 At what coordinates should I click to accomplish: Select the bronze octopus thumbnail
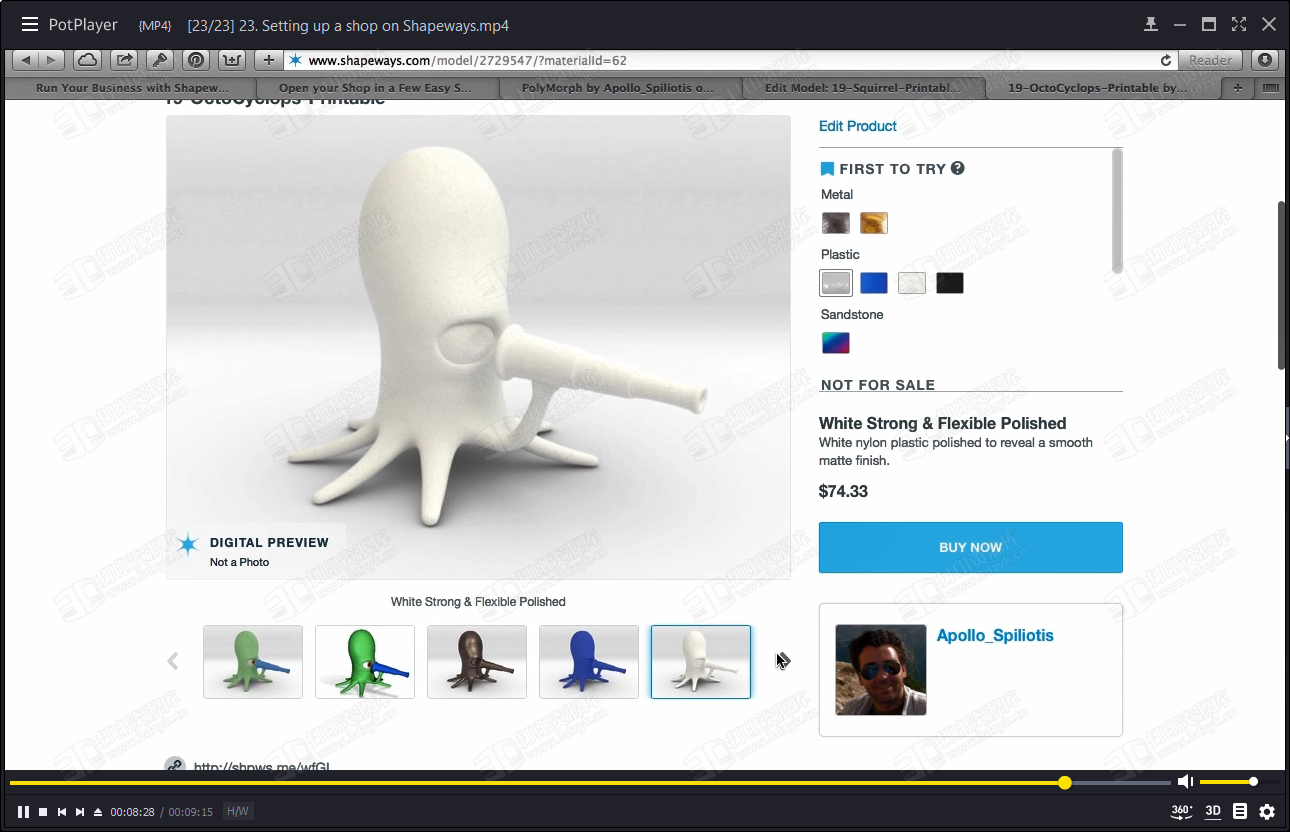pos(477,662)
